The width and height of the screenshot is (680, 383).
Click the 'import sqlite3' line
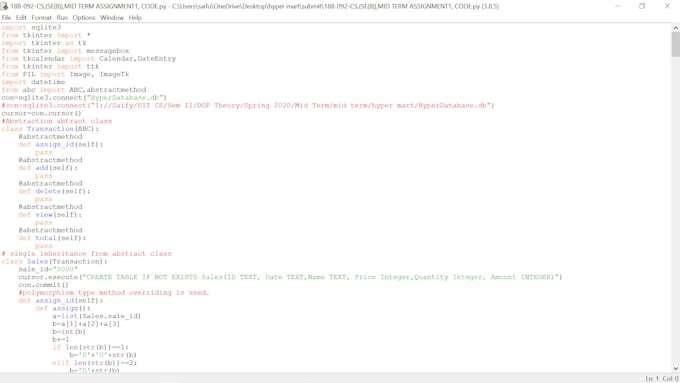(31, 27)
